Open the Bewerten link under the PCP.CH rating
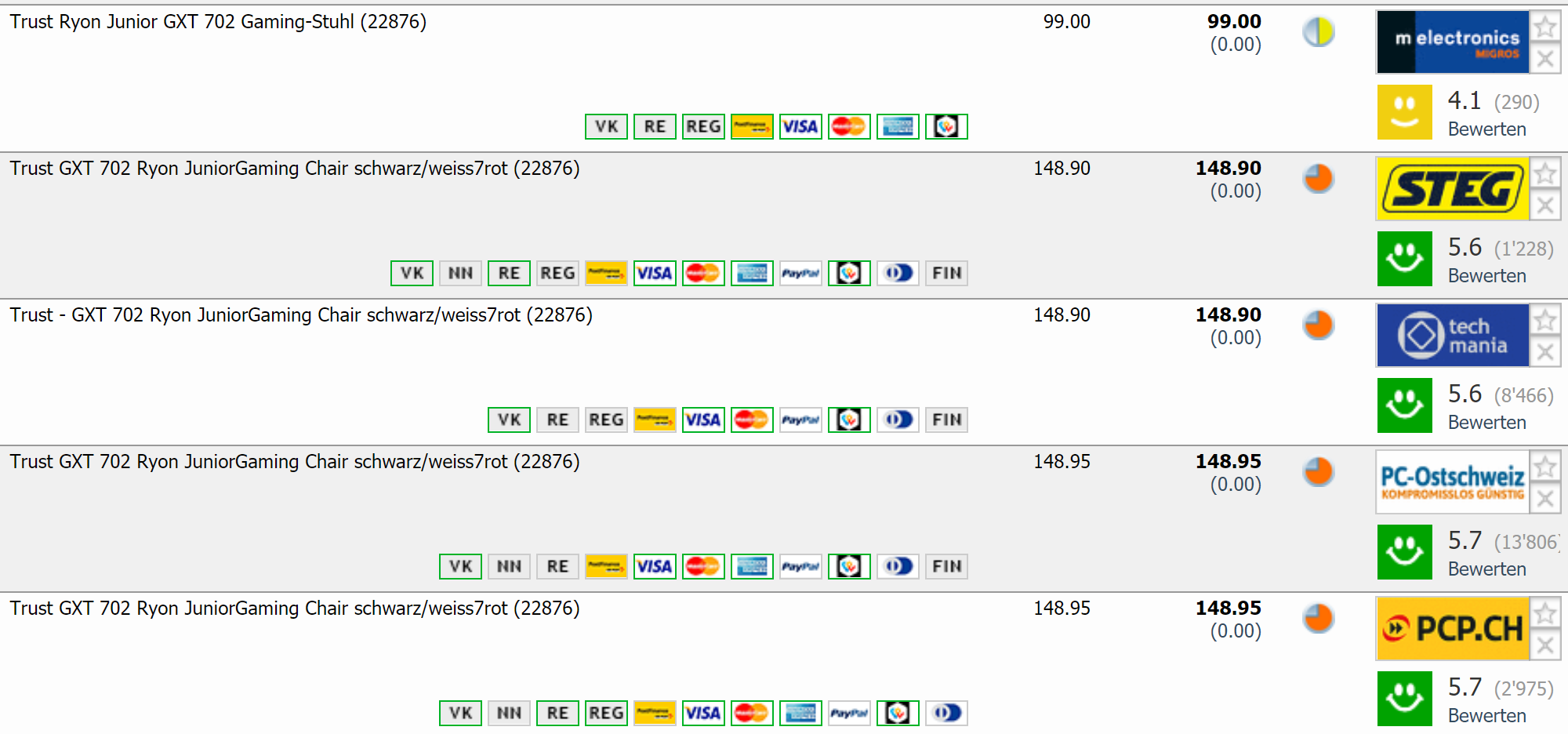 [1486, 716]
